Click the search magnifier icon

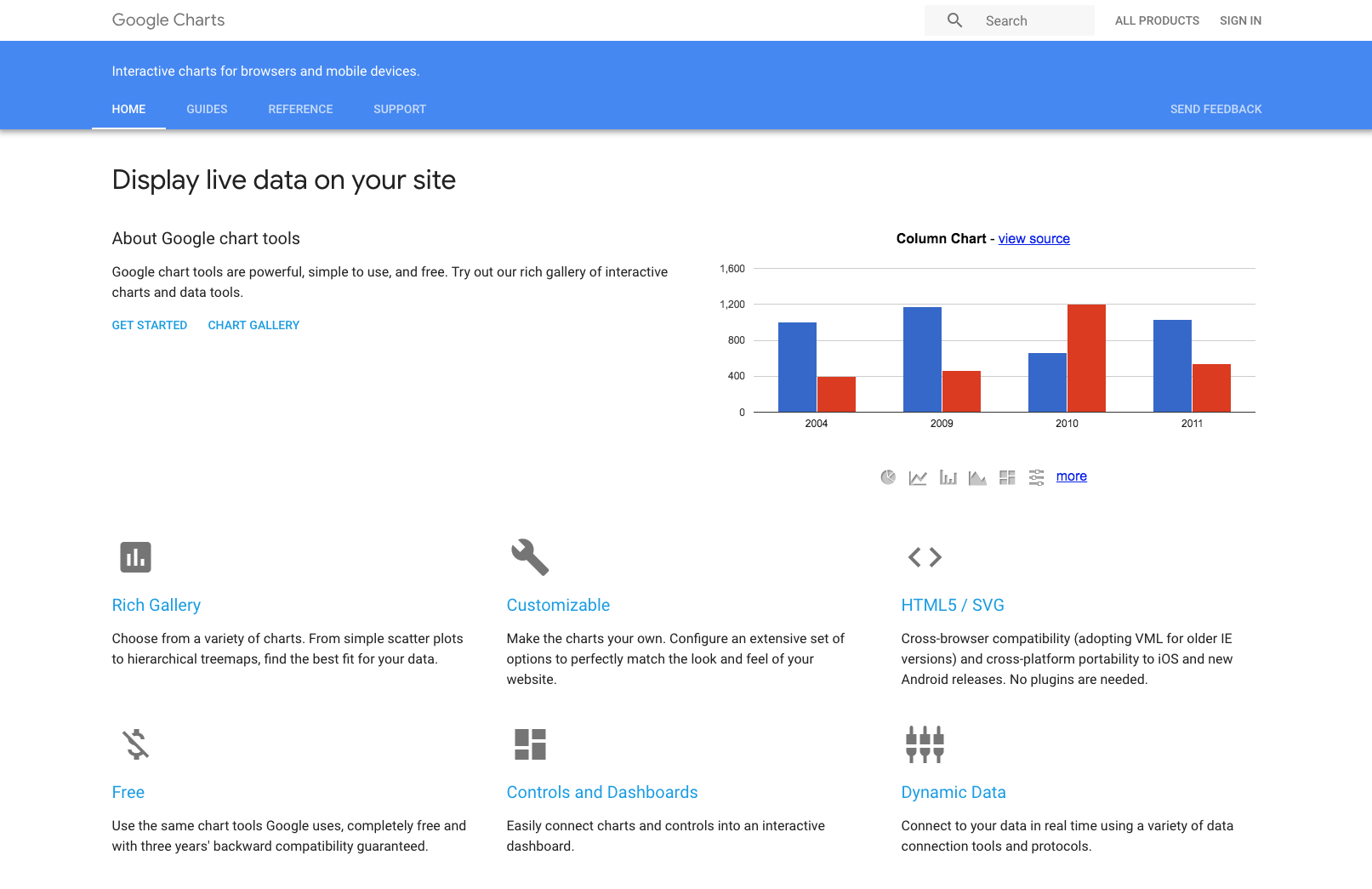(x=954, y=20)
